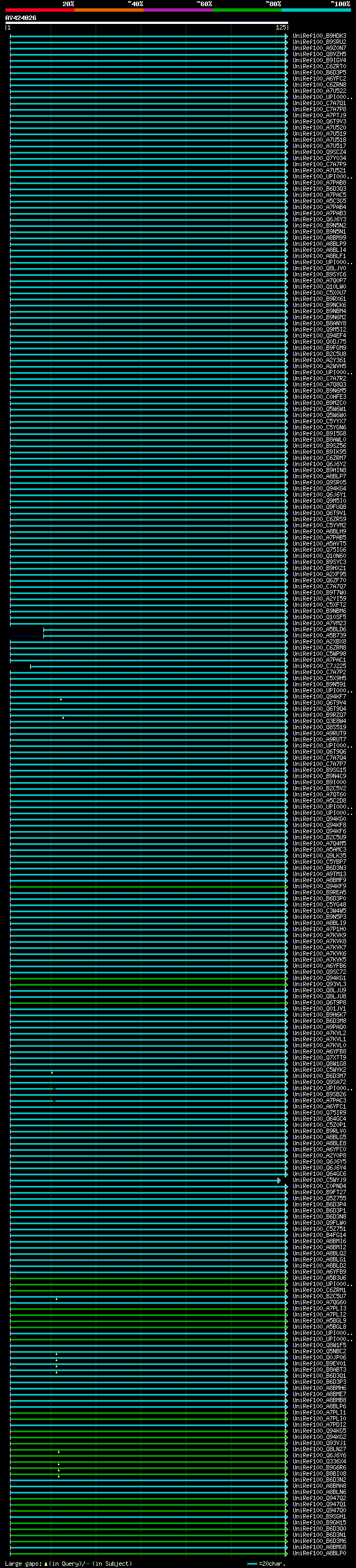Screen dimensions: 356x1568
Task: Open hit UniRef100_B9IGV4
Action: coord(319,60)
